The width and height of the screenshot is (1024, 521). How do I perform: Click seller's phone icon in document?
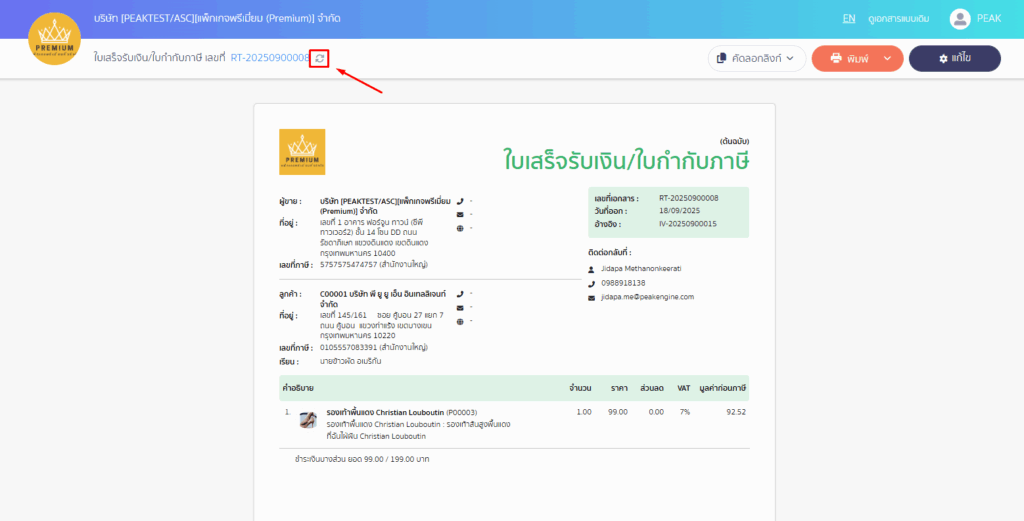[460, 200]
